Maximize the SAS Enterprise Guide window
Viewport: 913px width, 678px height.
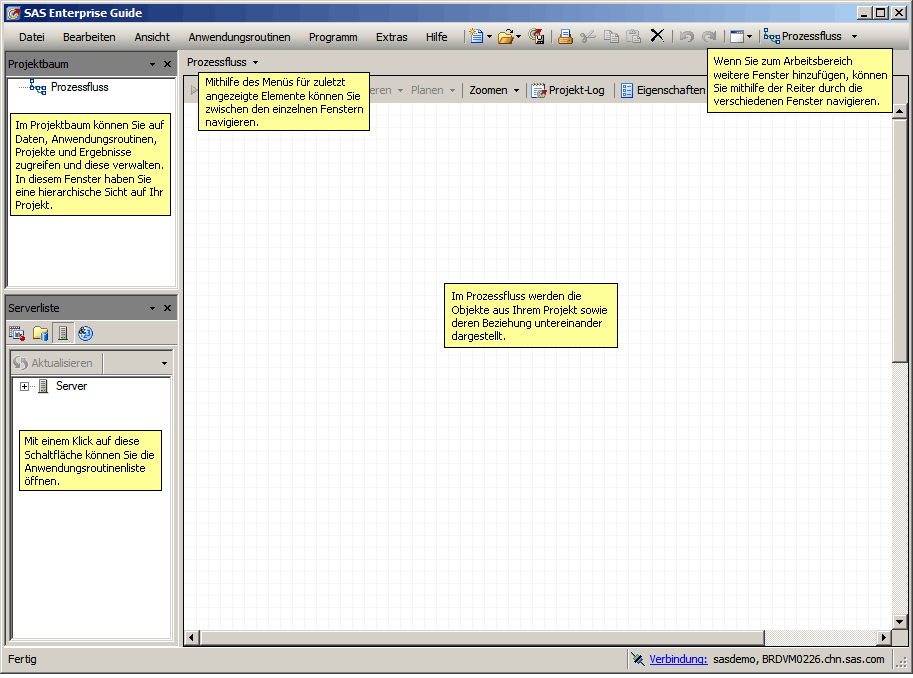pos(881,13)
